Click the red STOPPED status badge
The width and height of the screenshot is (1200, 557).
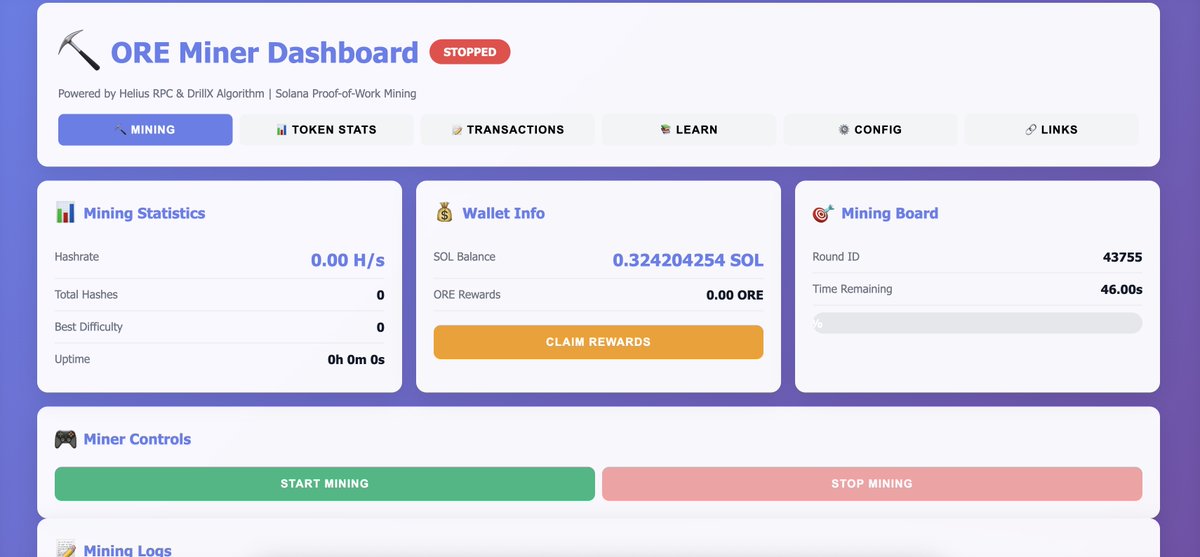pyautogui.click(x=469, y=52)
